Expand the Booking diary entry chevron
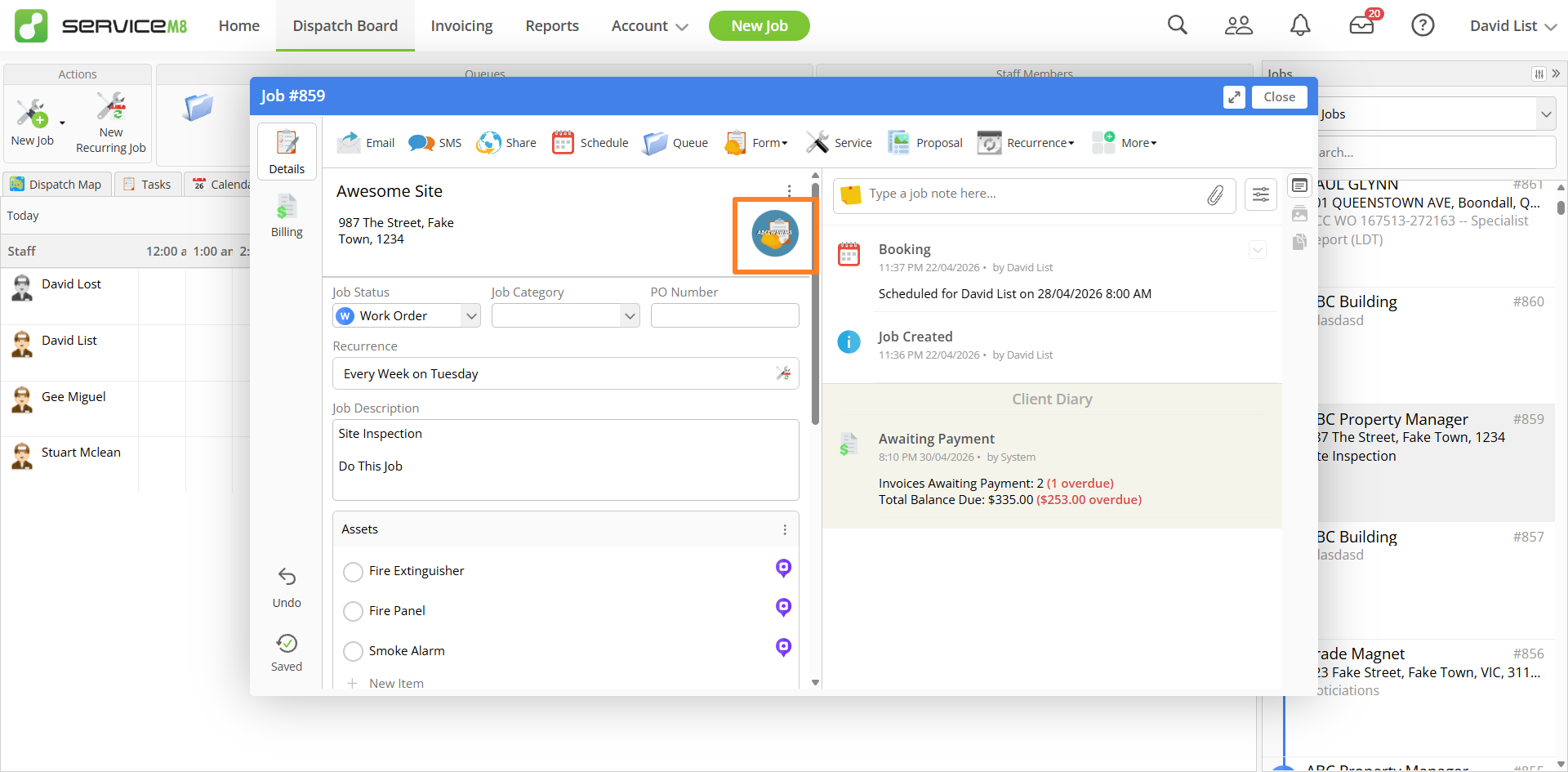This screenshot has height=772, width=1568. pos(1258,250)
